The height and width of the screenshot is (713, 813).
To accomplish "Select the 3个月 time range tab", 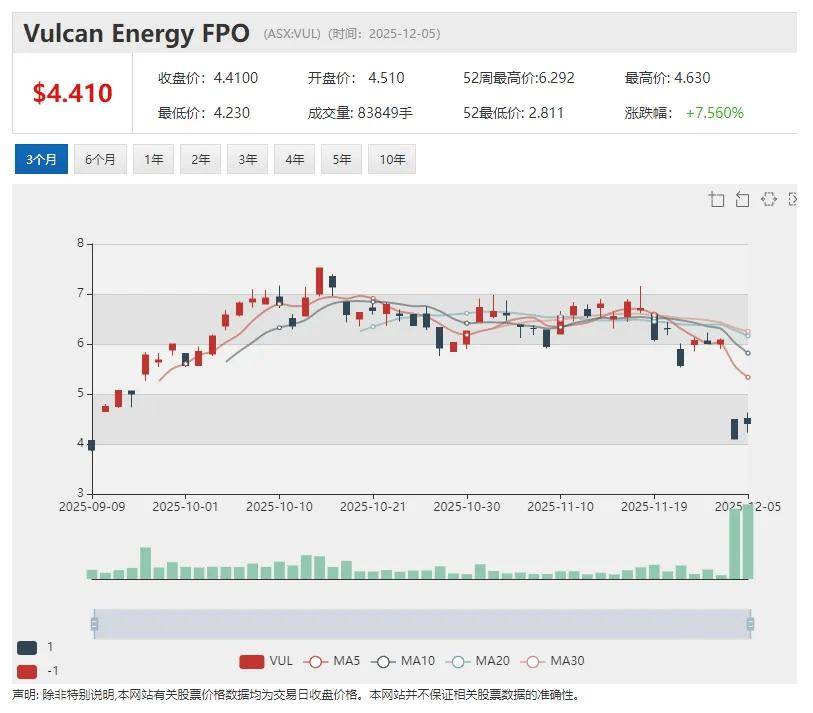I will (x=41, y=159).
